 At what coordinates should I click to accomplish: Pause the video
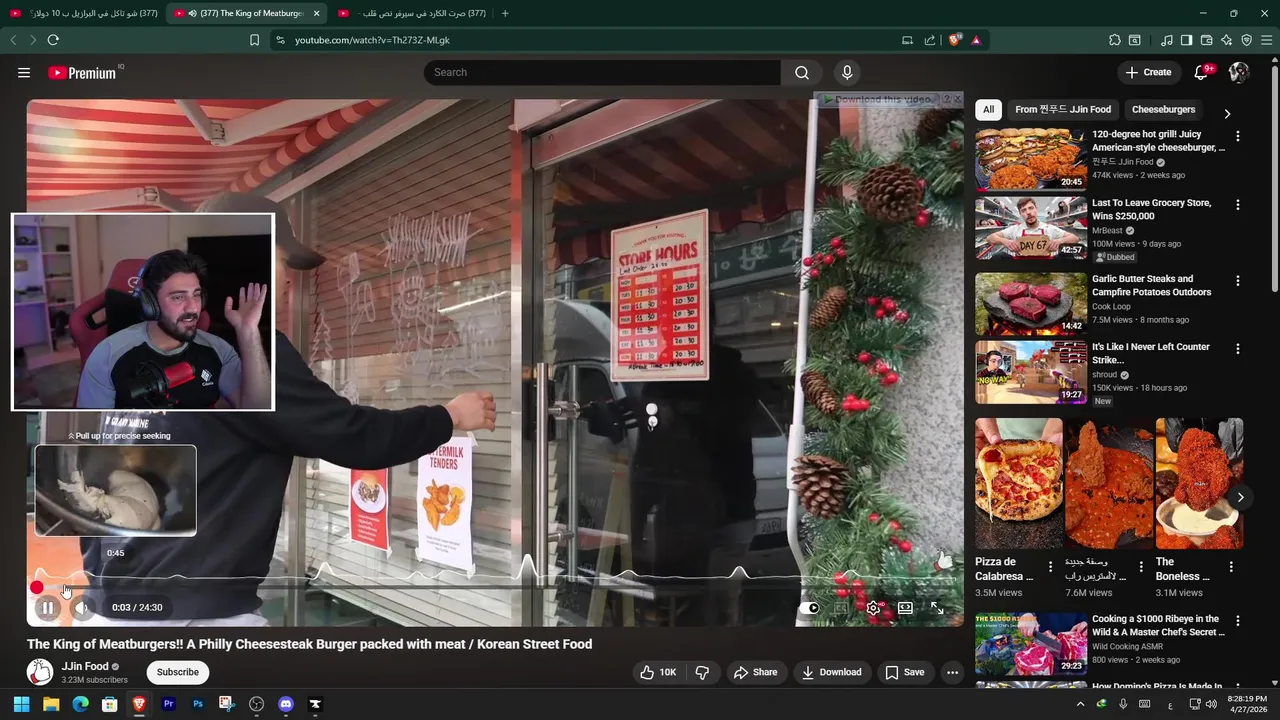point(47,607)
